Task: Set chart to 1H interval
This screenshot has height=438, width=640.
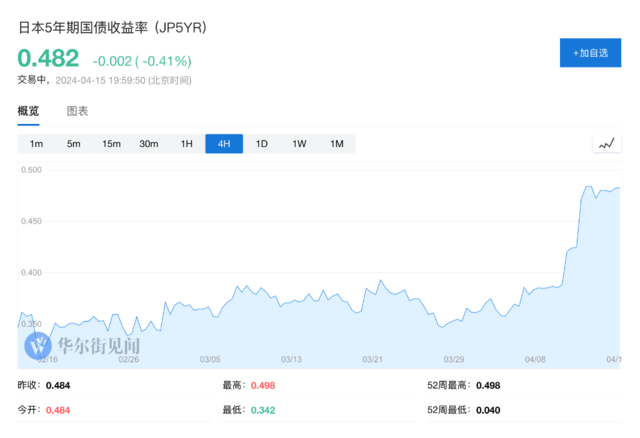Action: (186, 144)
